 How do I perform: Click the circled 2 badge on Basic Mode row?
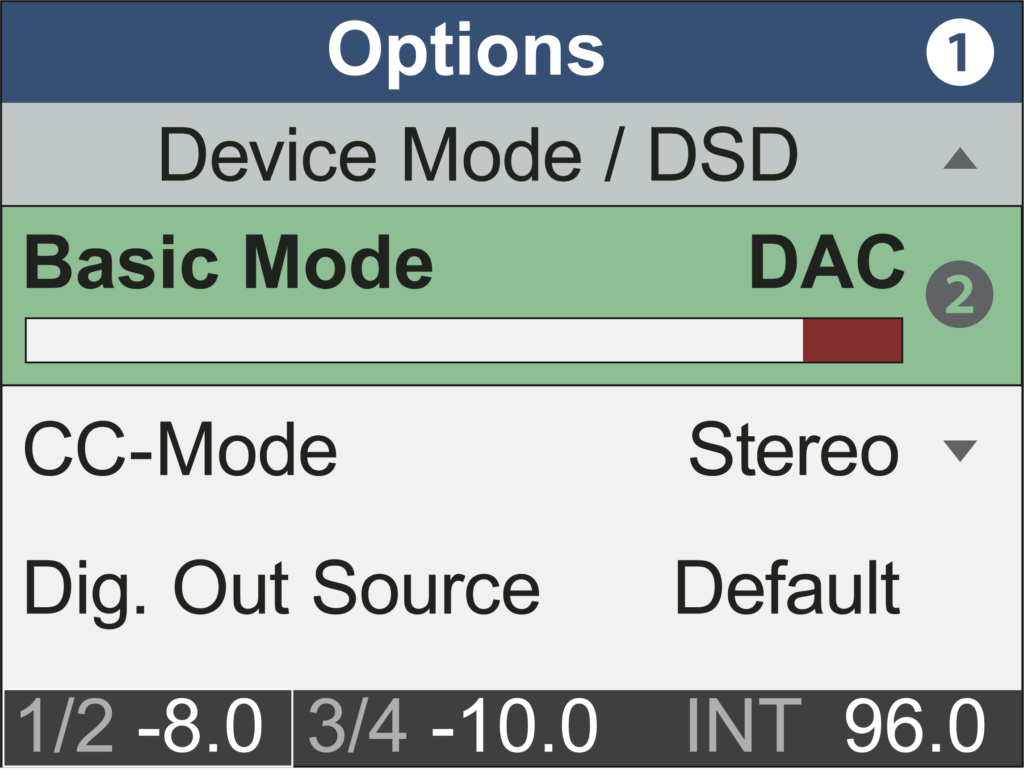tap(961, 293)
